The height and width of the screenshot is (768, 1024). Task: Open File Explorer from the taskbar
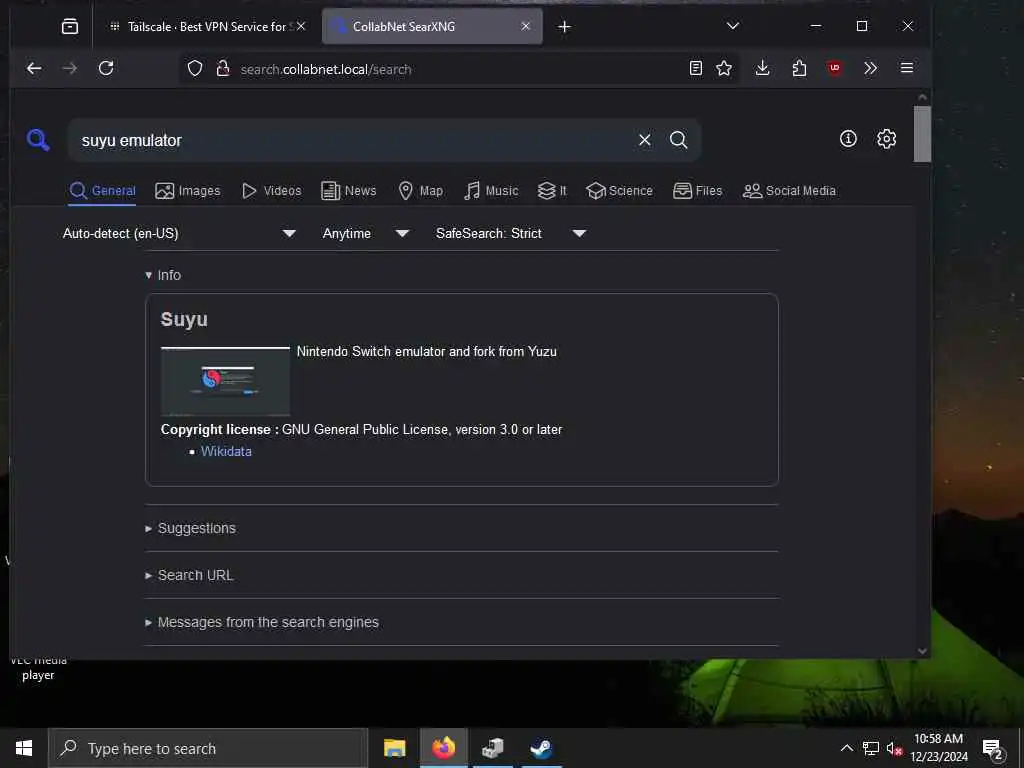(394, 748)
